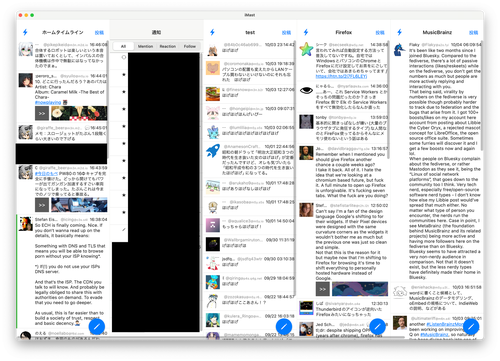Image resolution: width=500 pixels, height=361 pixels.
Task: Click lightning bolt icon in Firefox column
Action: point(306,32)
